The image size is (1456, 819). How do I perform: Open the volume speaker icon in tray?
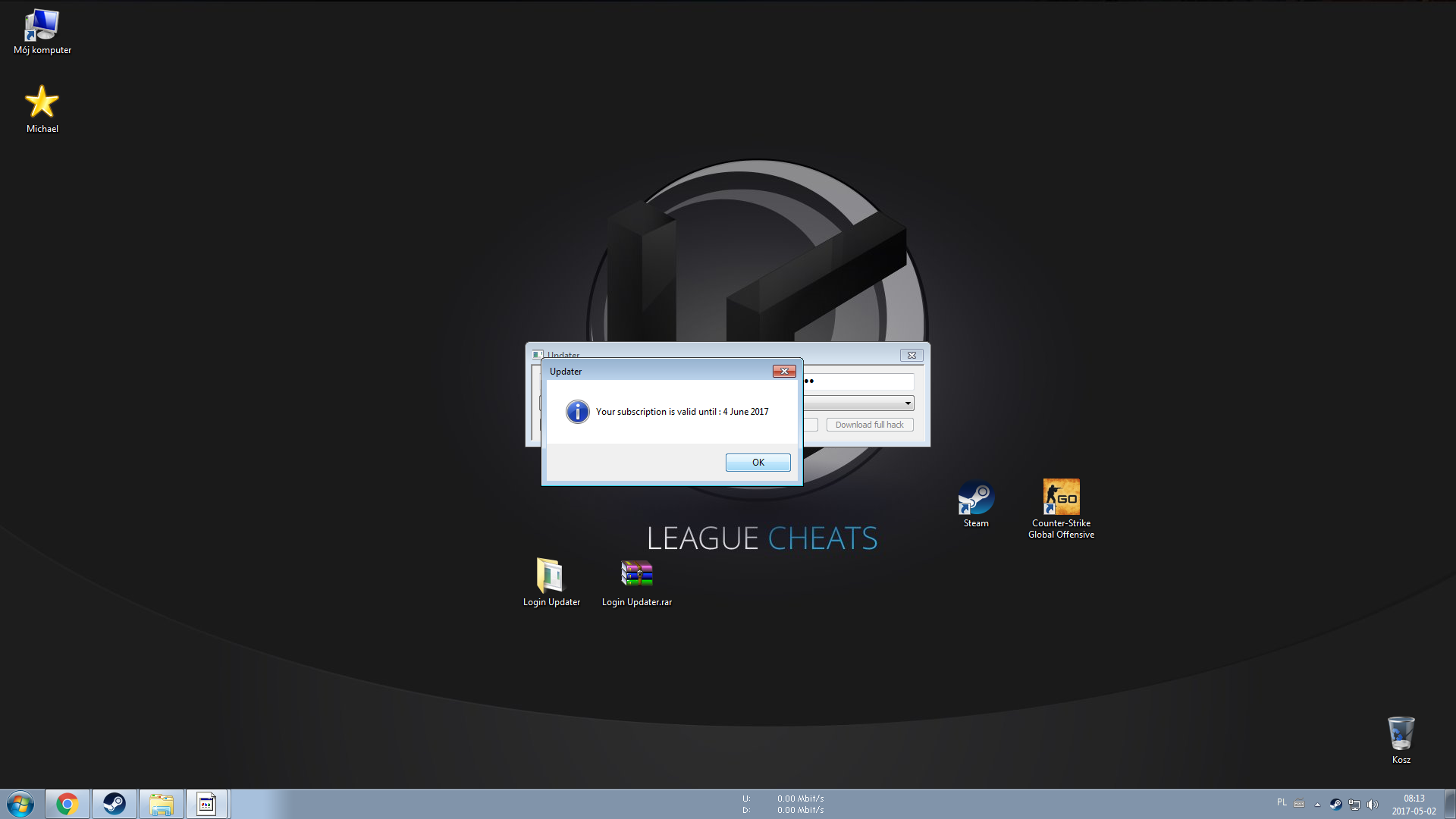tap(1372, 805)
